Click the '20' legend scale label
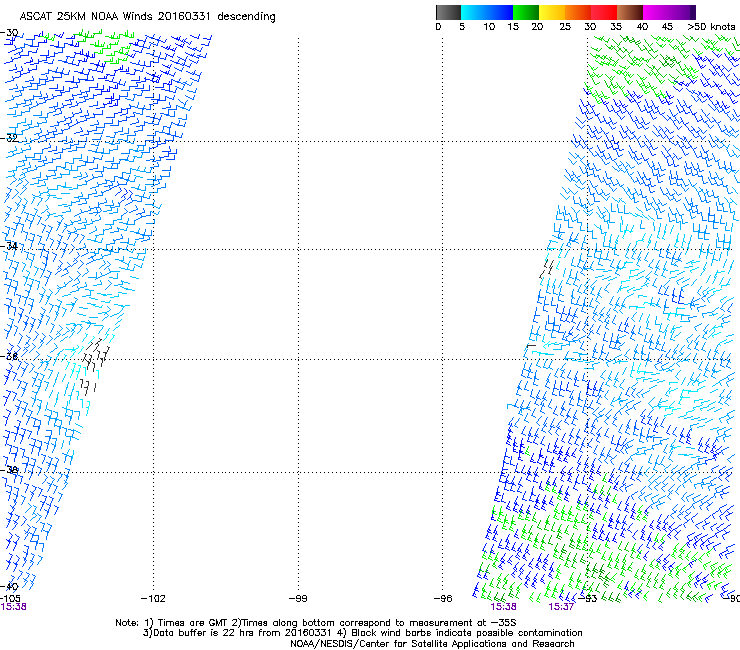 [x=537, y=27]
